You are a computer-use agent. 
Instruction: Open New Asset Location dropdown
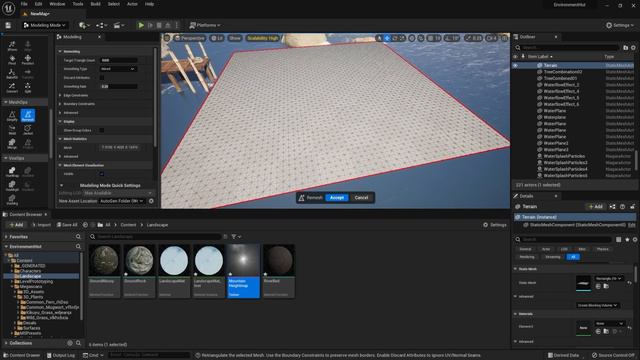coord(122,201)
